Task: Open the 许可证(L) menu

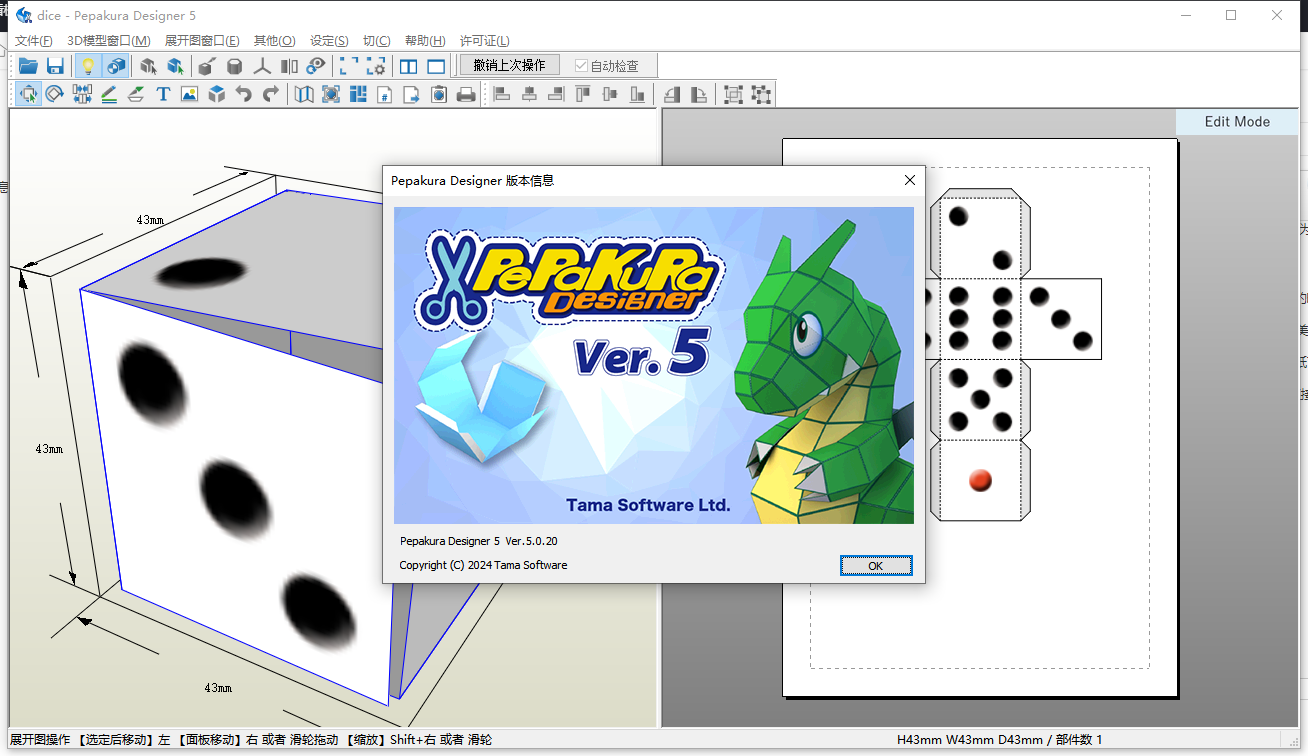Action: click(484, 41)
